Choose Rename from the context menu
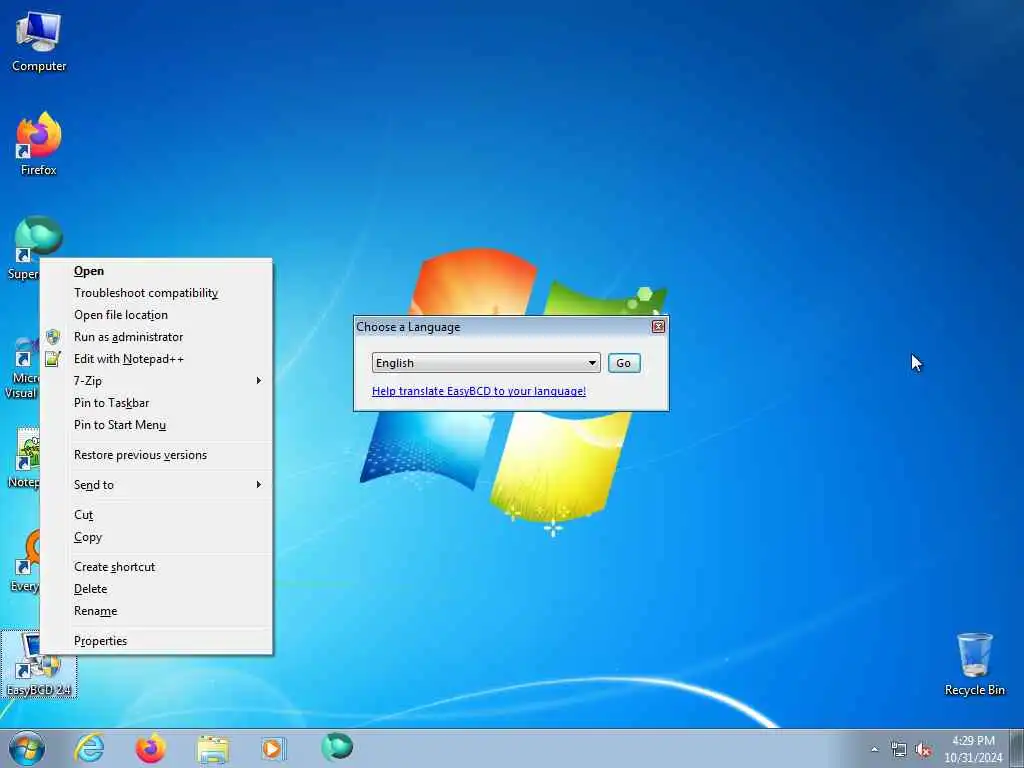This screenshot has width=1024, height=768. tap(156, 611)
